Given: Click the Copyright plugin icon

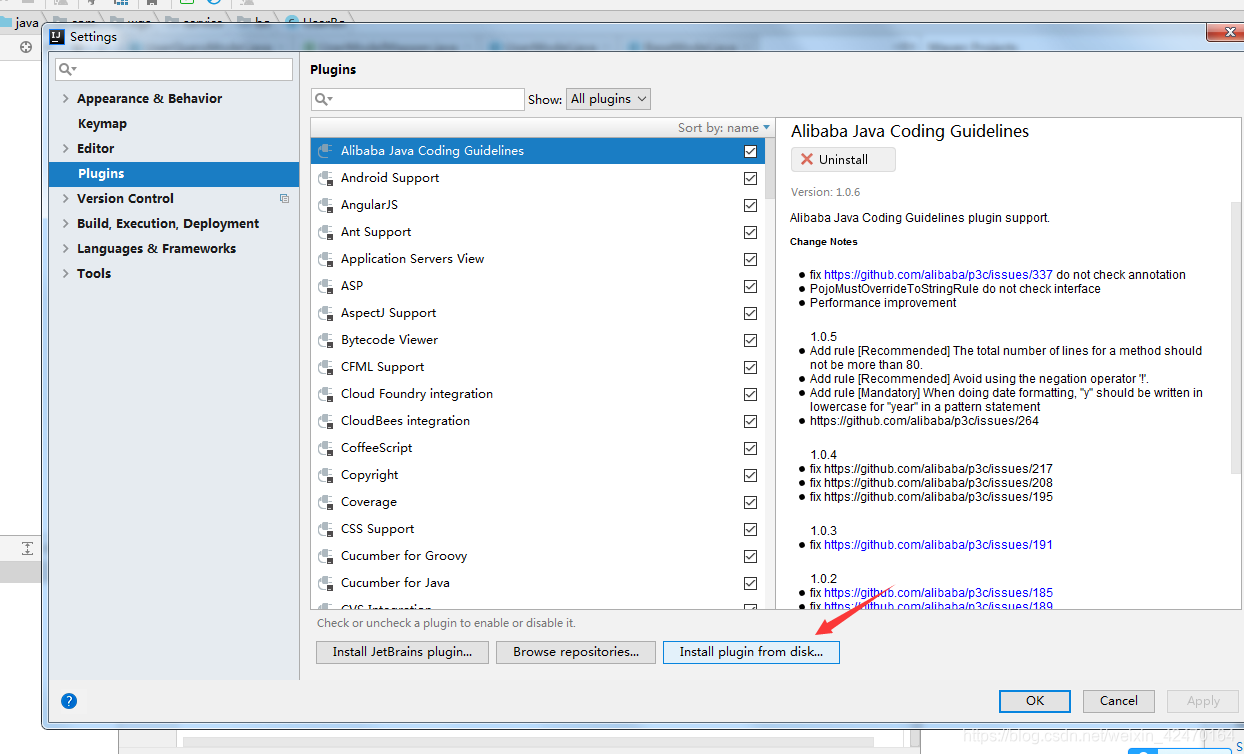Looking at the screenshot, I should 325,475.
